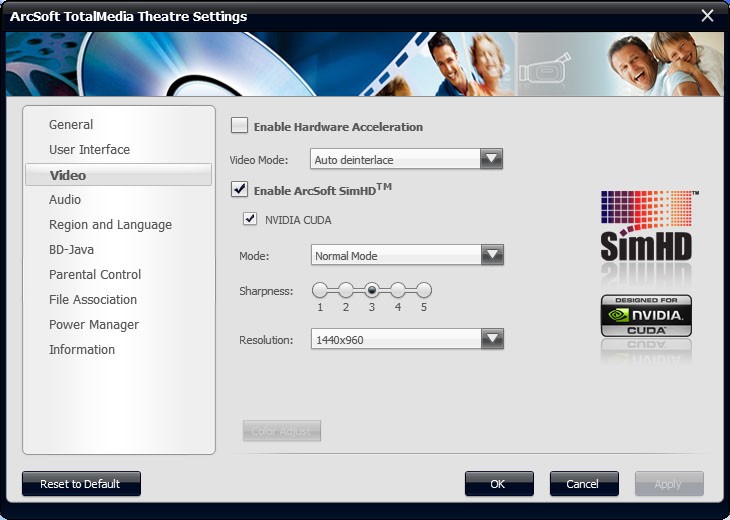The height and width of the screenshot is (520, 730).
Task: Go to Region and Language
Action: pyautogui.click(x=110, y=225)
